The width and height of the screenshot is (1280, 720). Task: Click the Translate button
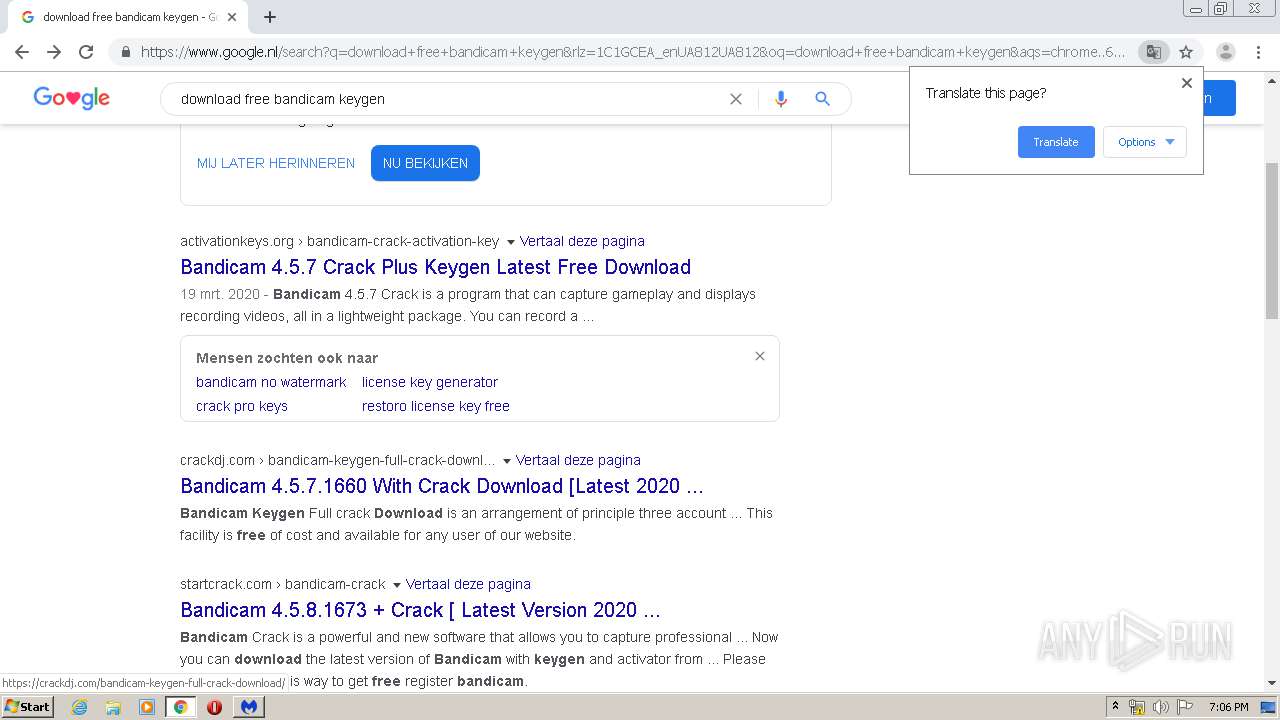pos(1056,142)
